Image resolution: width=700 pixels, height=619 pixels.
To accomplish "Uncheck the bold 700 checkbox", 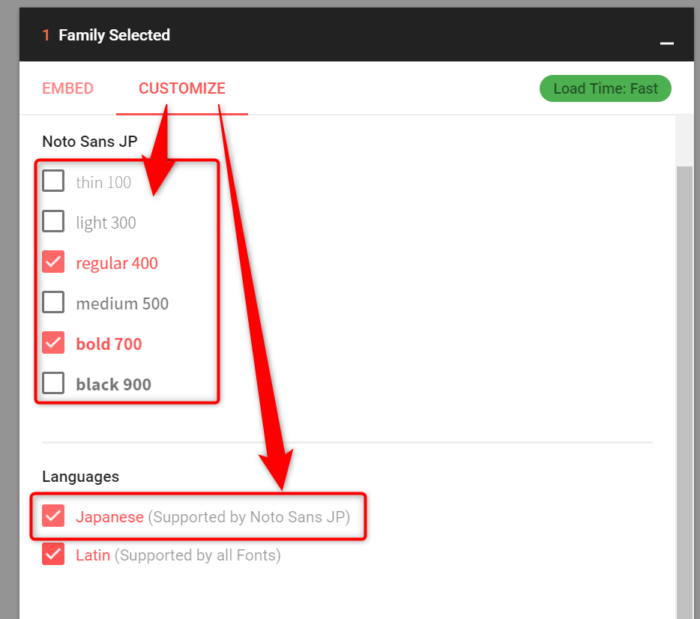I will pos(54,343).
